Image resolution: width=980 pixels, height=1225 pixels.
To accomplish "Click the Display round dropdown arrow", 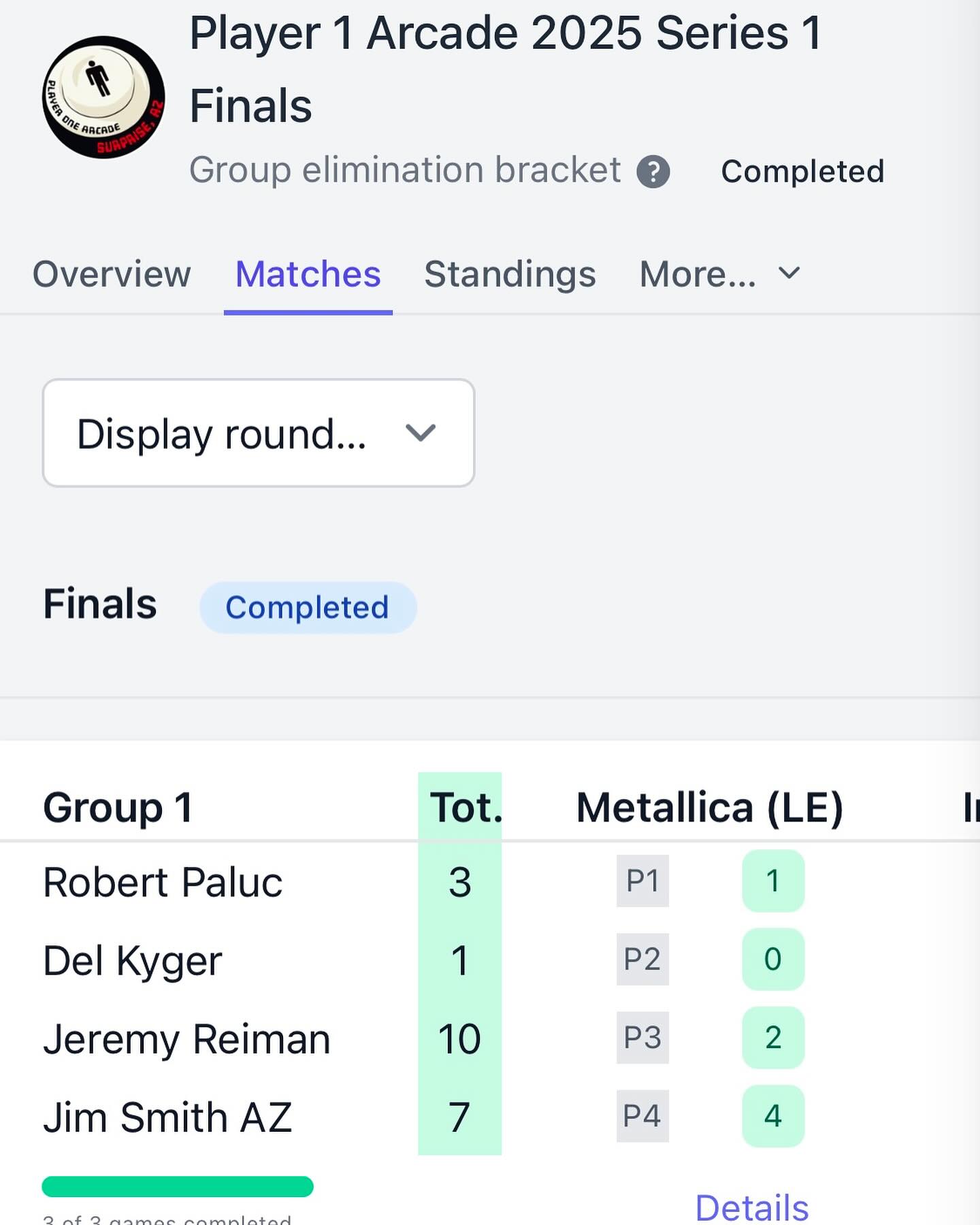I will pos(421,433).
